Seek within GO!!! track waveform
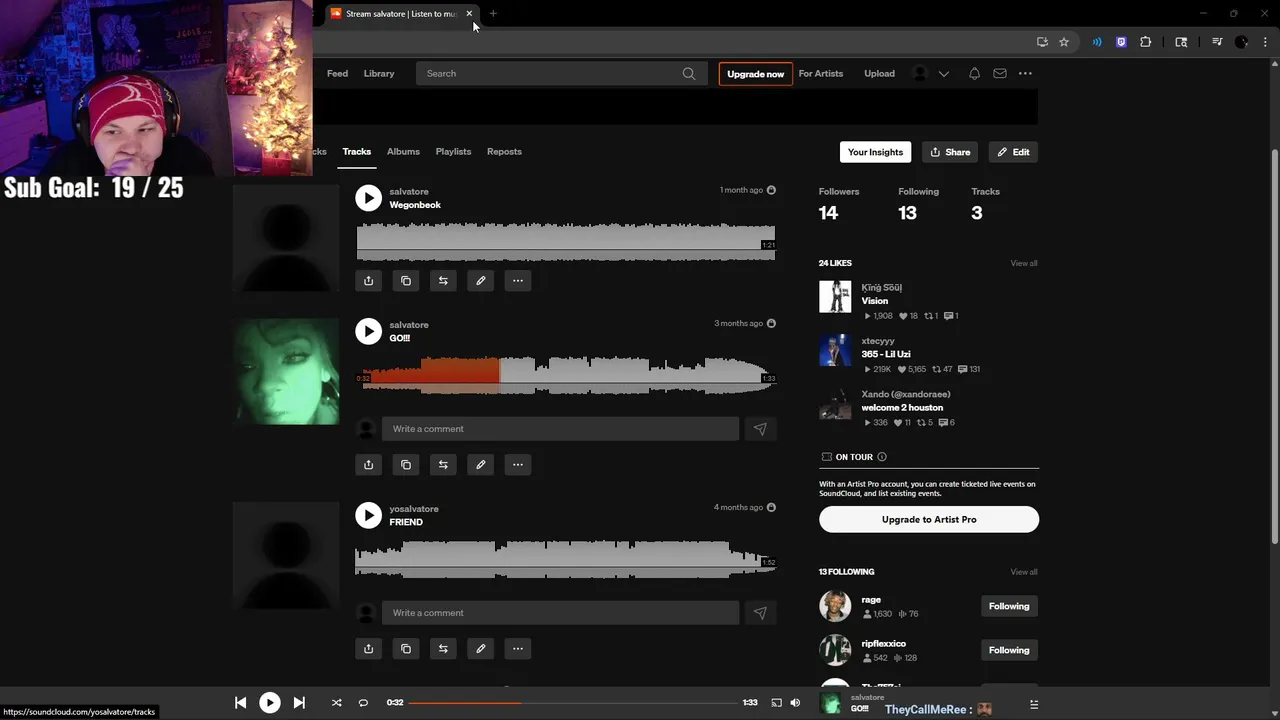The height and width of the screenshot is (720, 1280). coord(566,376)
